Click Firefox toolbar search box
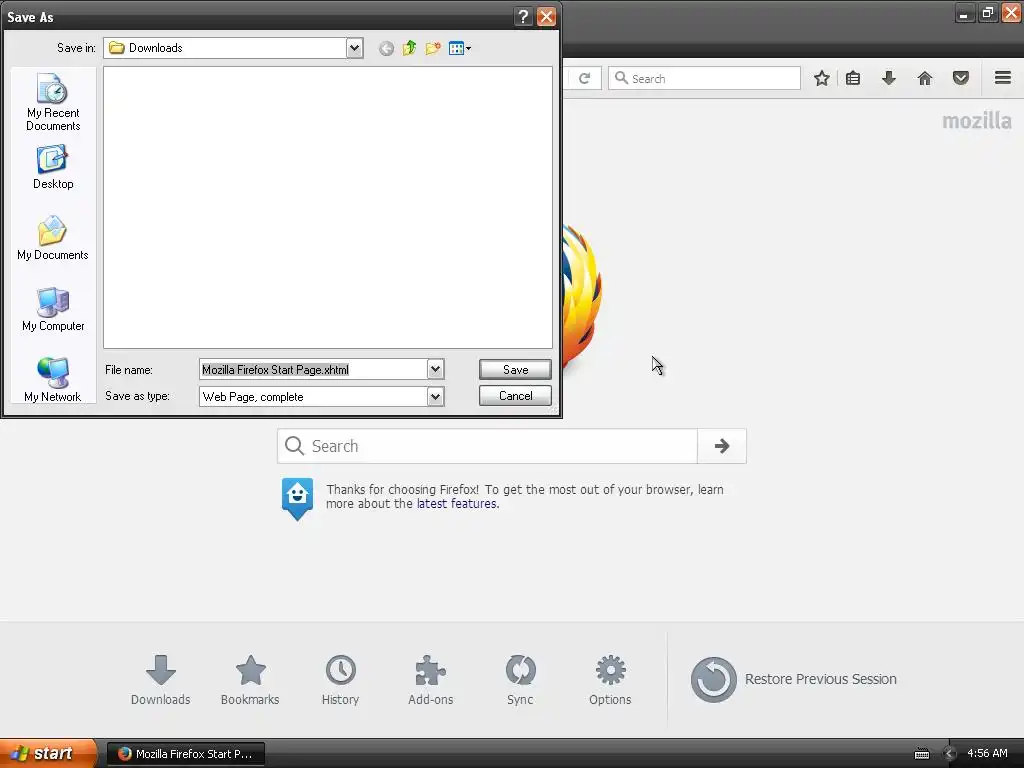 (x=704, y=78)
